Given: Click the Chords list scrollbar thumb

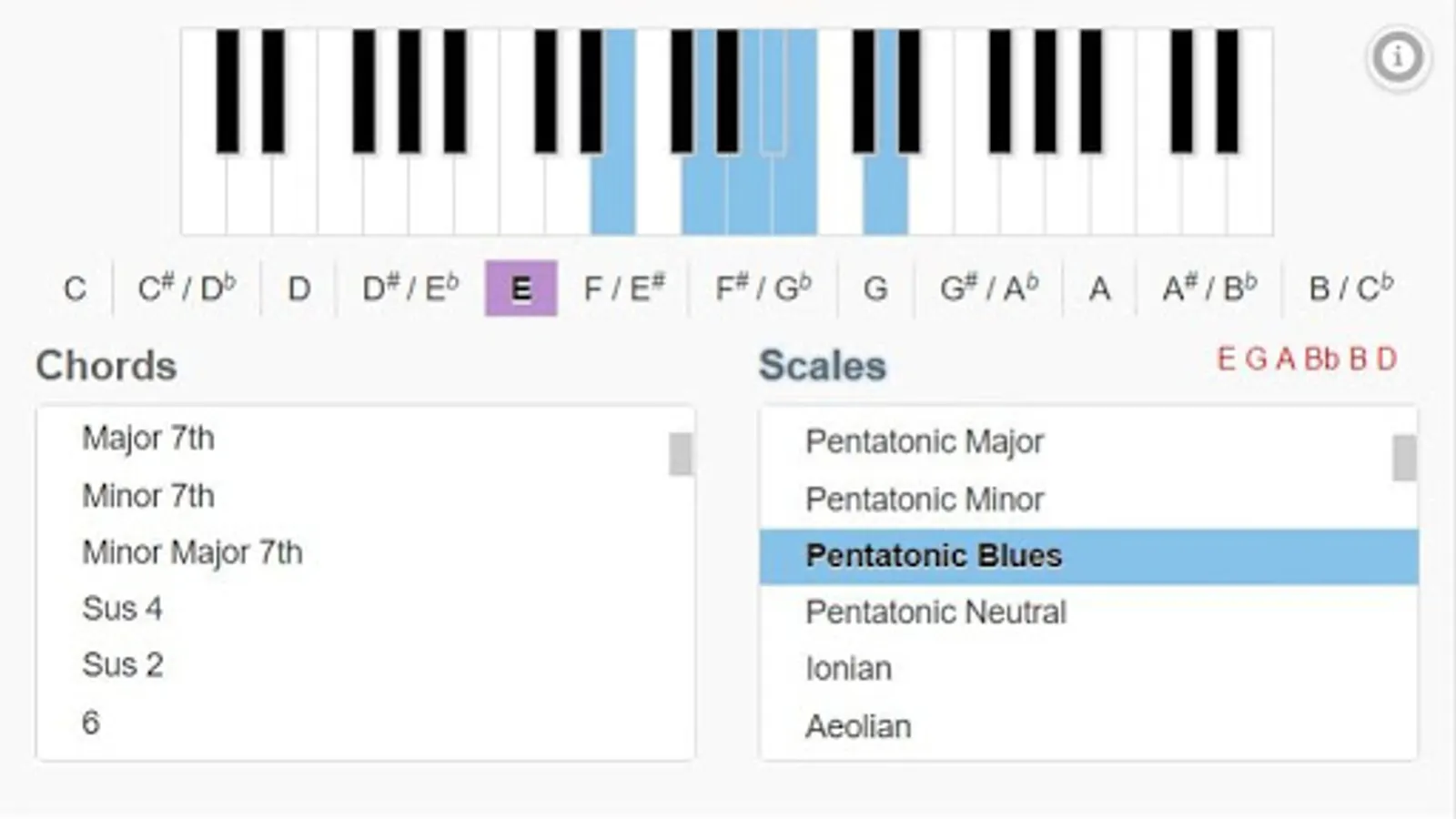Looking at the screenshot, I should pyautogui.click(x=680, y=454).
